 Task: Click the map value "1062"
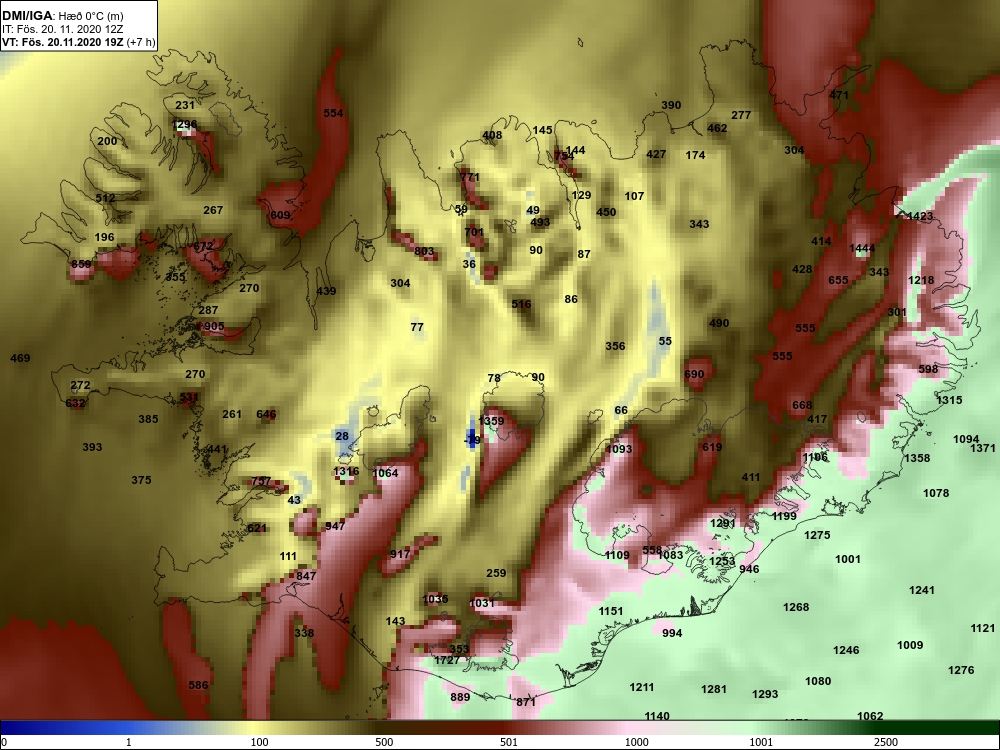click(870, 717)
